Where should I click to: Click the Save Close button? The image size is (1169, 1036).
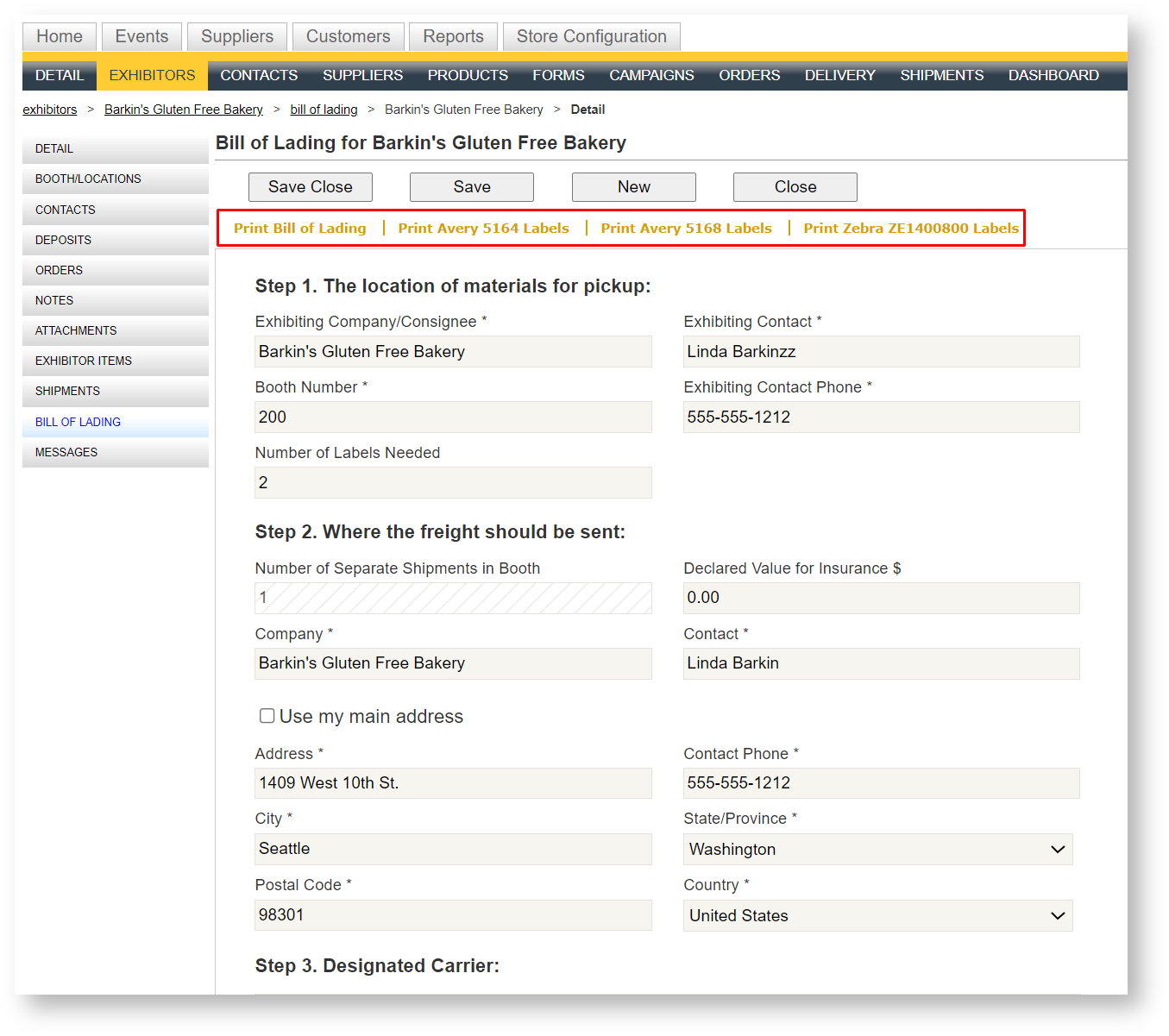click(310, 186)
